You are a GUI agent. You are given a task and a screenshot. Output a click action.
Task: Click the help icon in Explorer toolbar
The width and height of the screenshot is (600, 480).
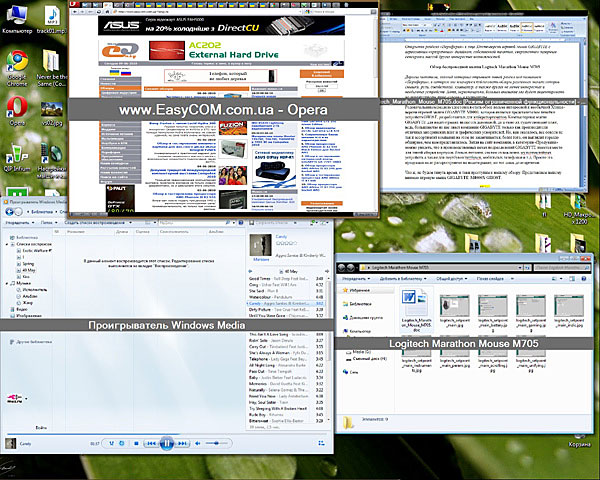point(584,279)
